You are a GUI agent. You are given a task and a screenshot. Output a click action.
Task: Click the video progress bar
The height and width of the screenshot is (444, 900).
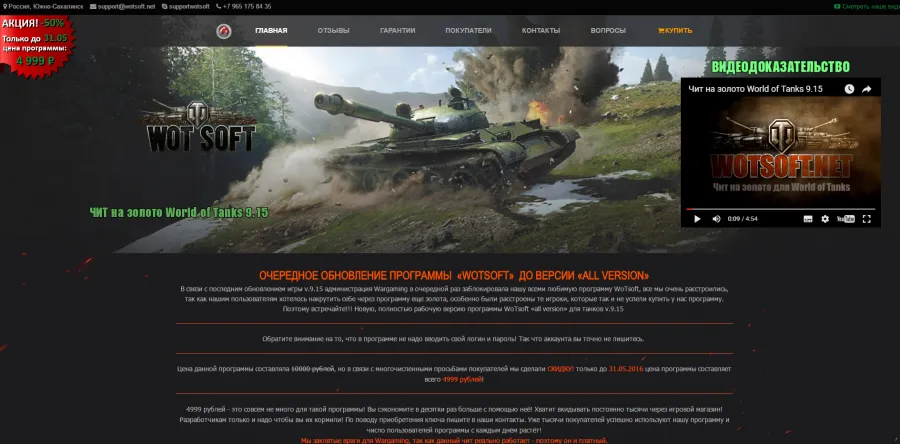tap(781, 209)
